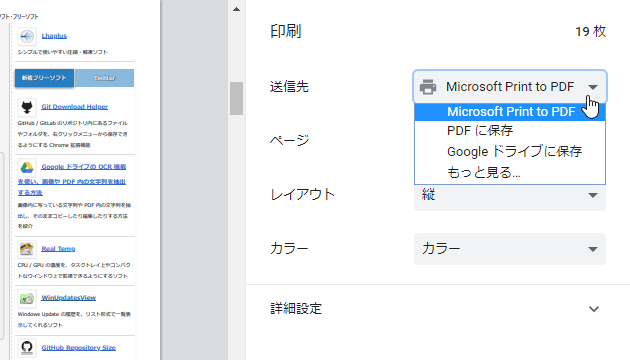Click the Git Download Helper cat icon
This screenshot has width=630, height=360.
tap(27, 107)
